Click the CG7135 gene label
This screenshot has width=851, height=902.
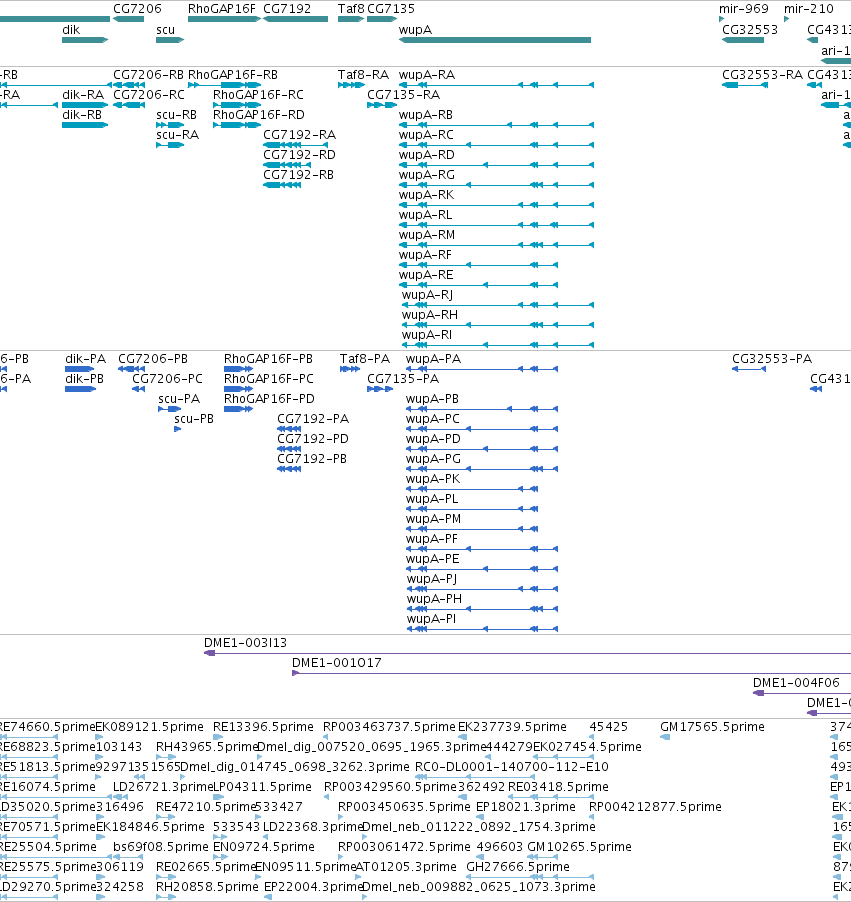pos(391,9)
